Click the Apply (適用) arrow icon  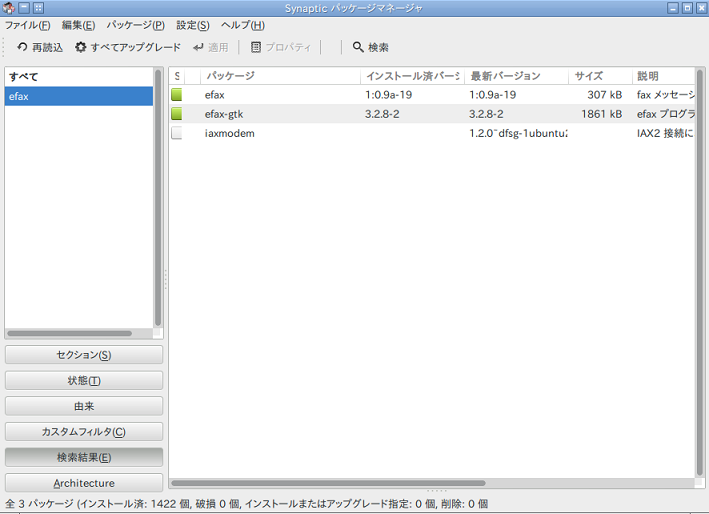(198, 47)
